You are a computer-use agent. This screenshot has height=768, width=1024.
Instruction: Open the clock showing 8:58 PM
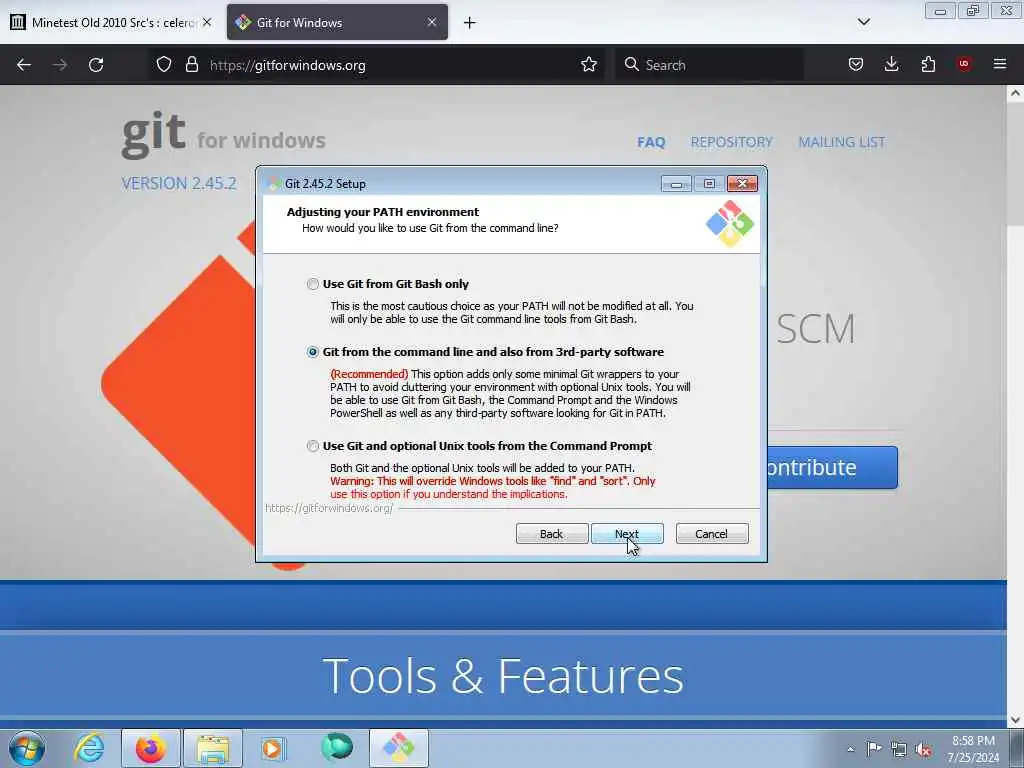973,749
